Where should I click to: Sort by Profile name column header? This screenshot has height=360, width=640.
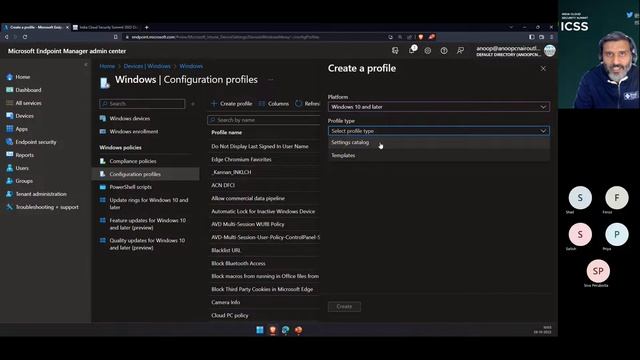coord(227,133)
